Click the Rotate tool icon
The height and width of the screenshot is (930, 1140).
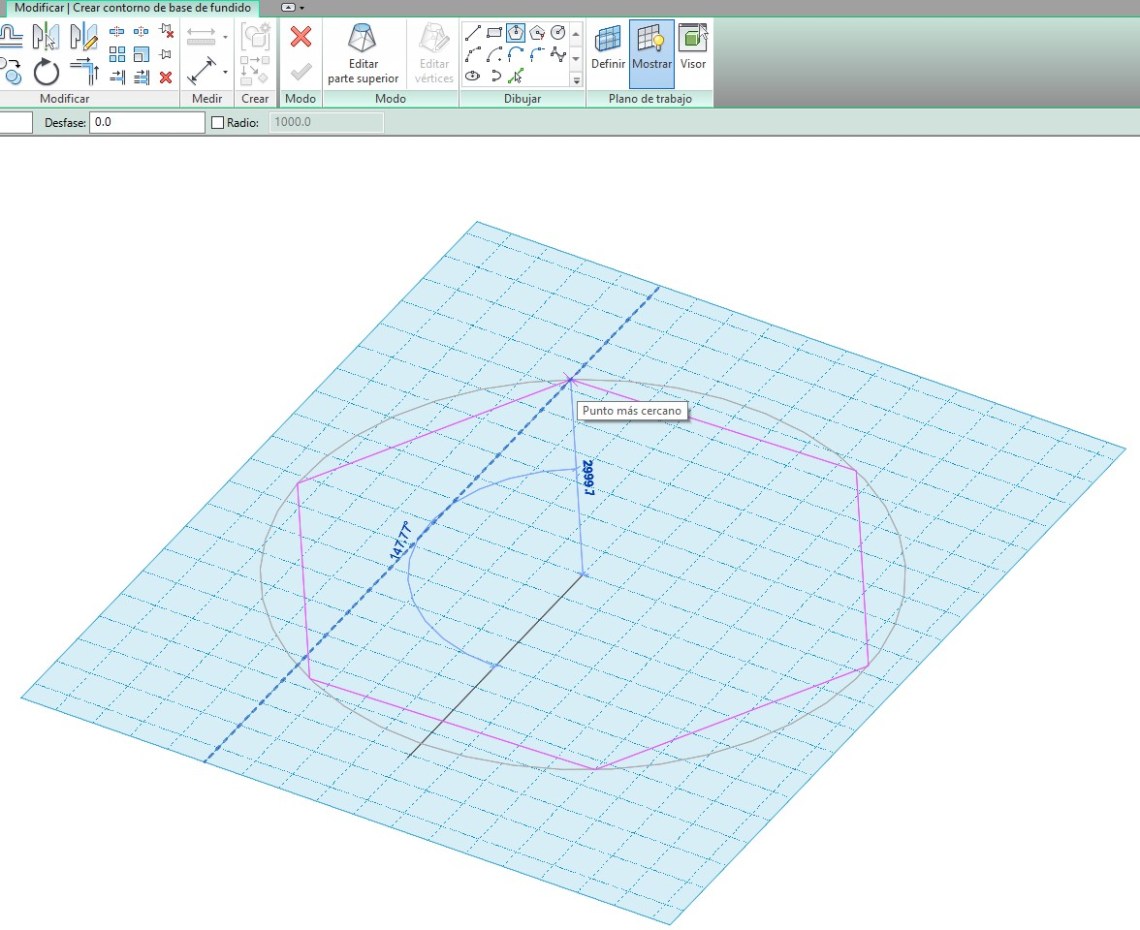click(46, 72)
